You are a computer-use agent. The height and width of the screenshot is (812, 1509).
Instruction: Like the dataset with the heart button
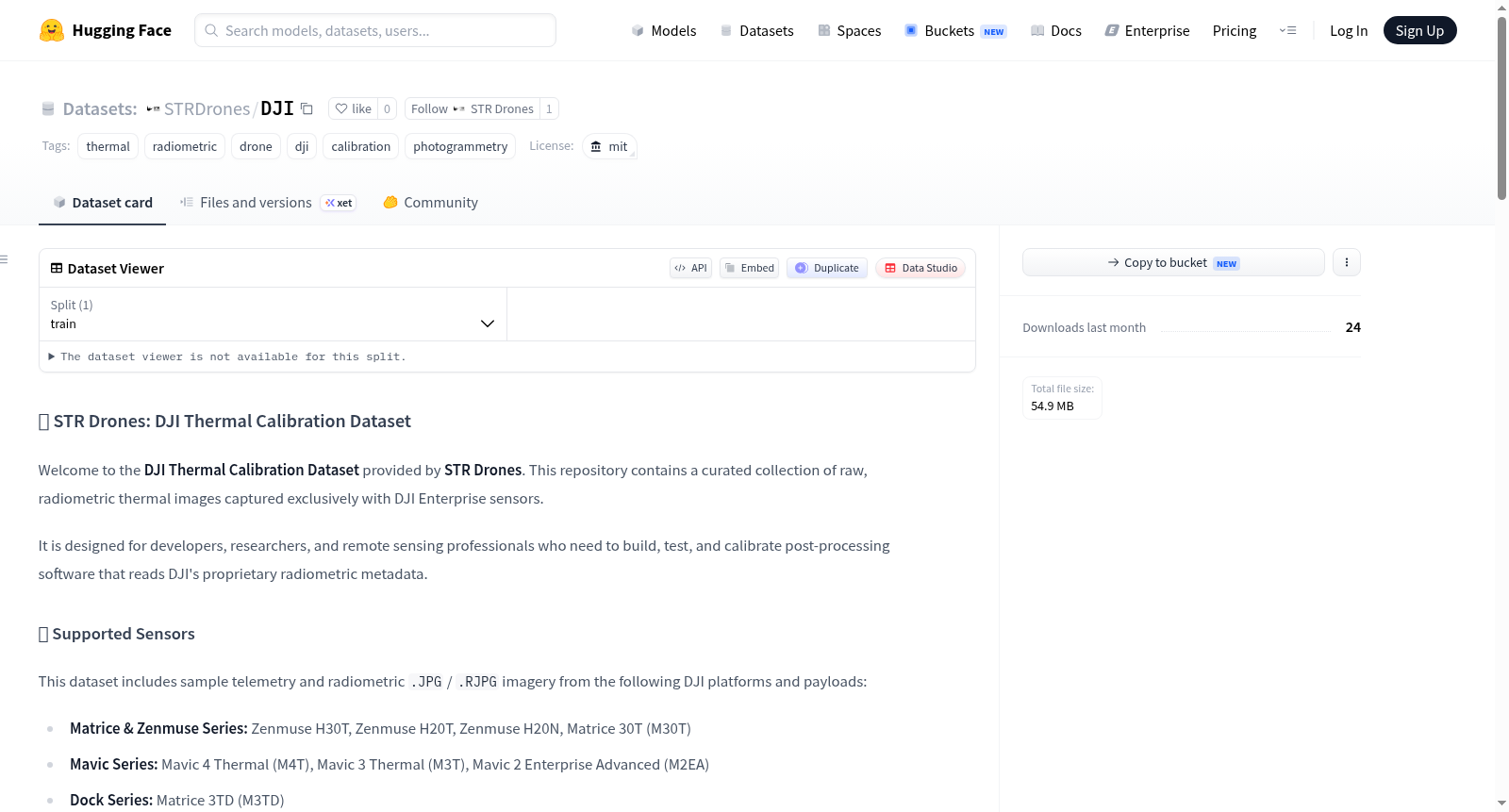(354, 108)
